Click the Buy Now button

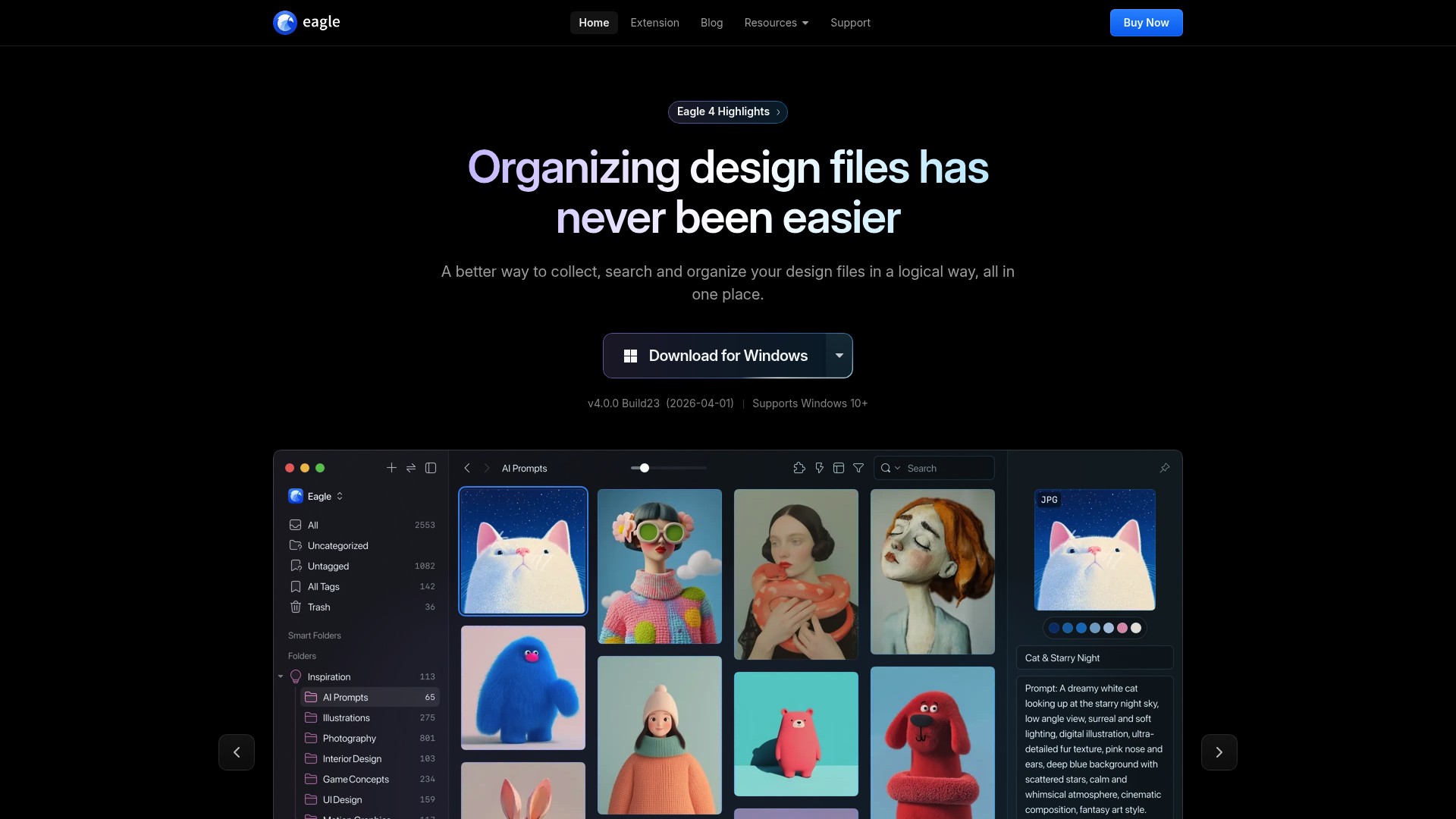(x=1146, y=23)
